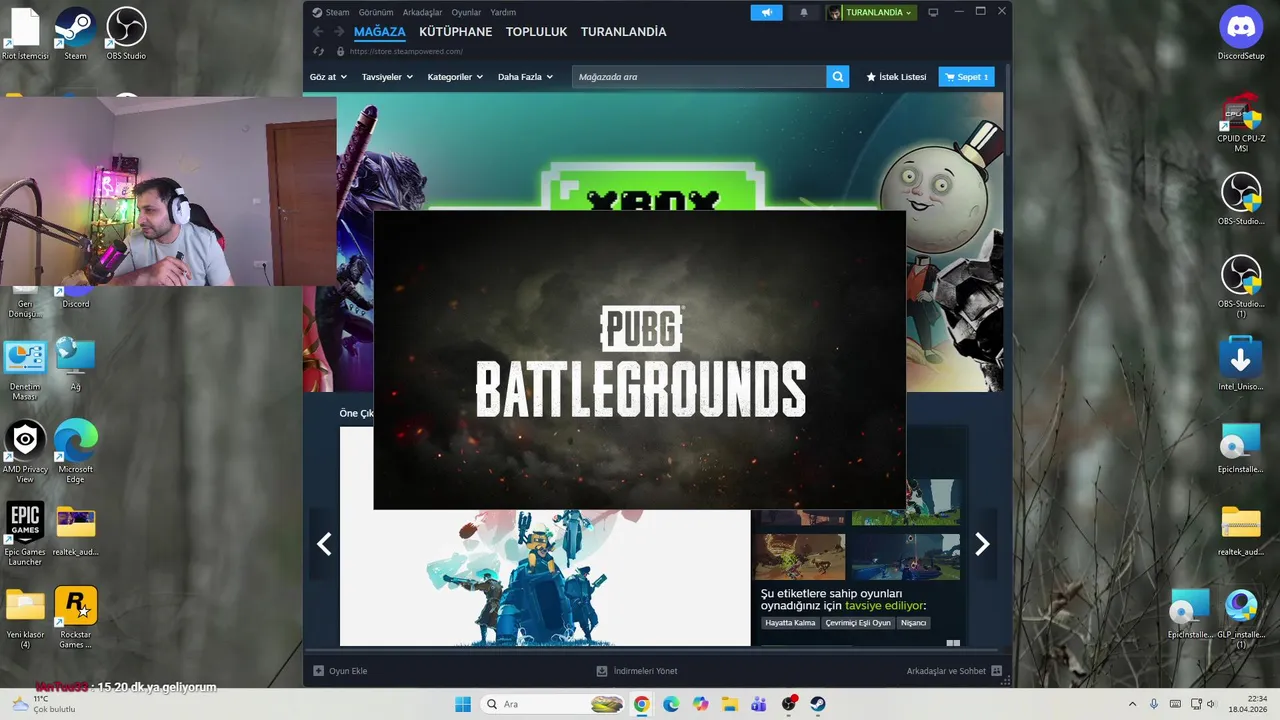Image resolution: width=1280 pixels, height=720 pixels.
Task: Show next featured game carousel arrow
Action: [x=982, y=544]
